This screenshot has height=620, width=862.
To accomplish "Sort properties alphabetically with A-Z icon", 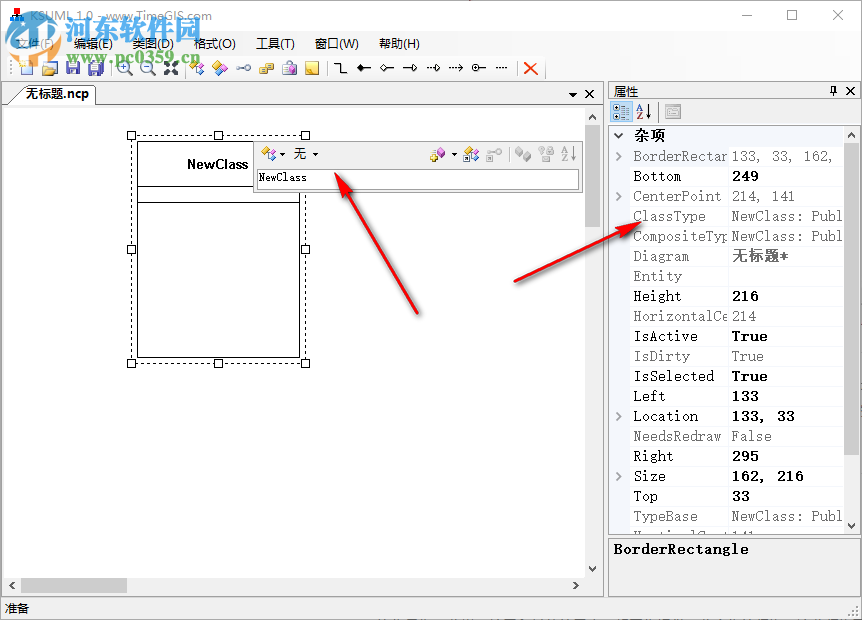I will [x=644, y=112].
